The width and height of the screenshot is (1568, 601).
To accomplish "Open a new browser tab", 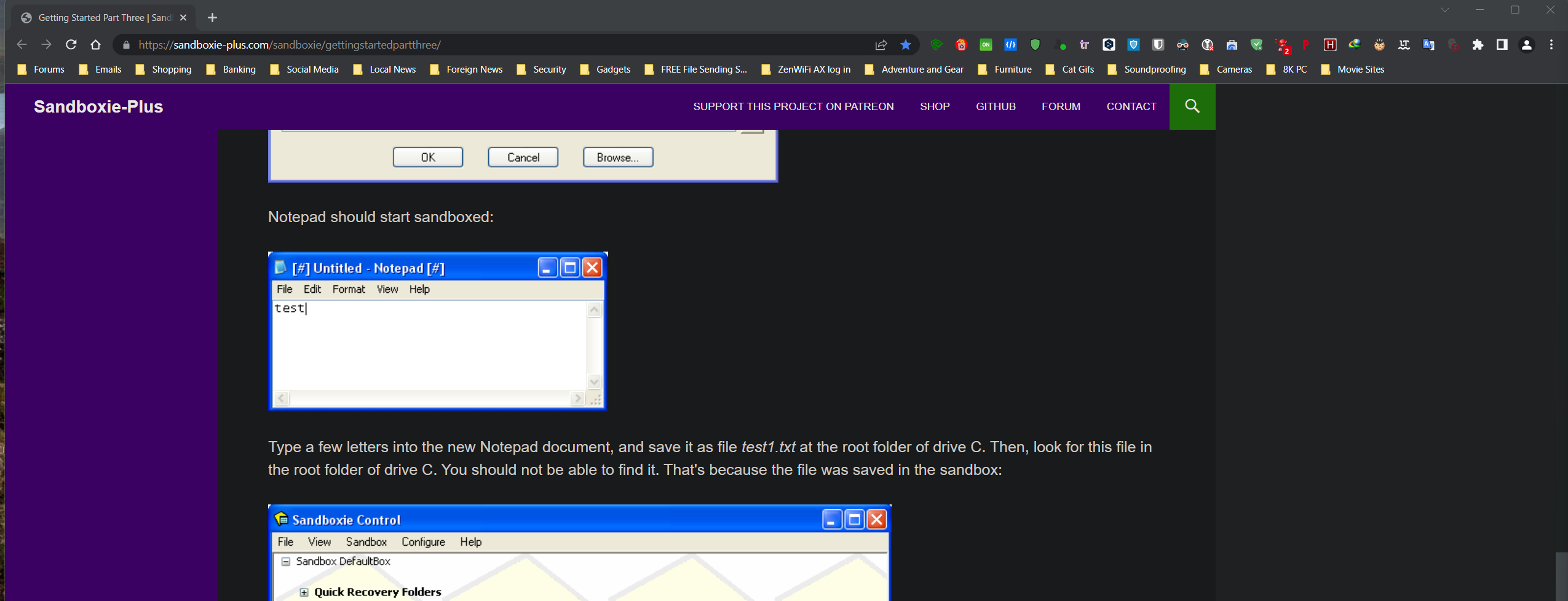I will coord(212,18).
